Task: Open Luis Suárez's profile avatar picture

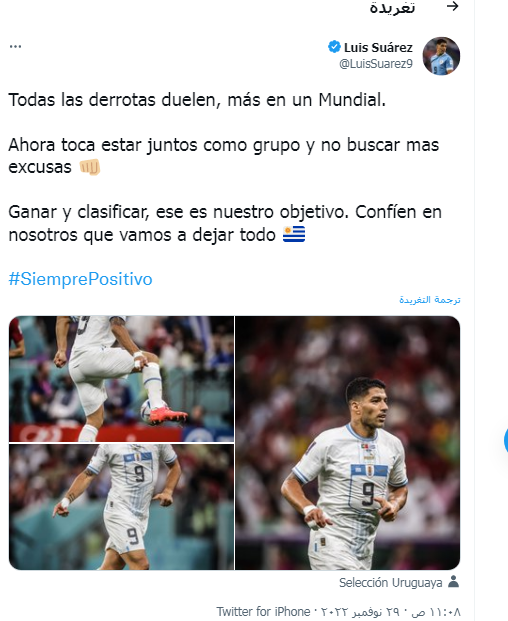Action: 441,56
